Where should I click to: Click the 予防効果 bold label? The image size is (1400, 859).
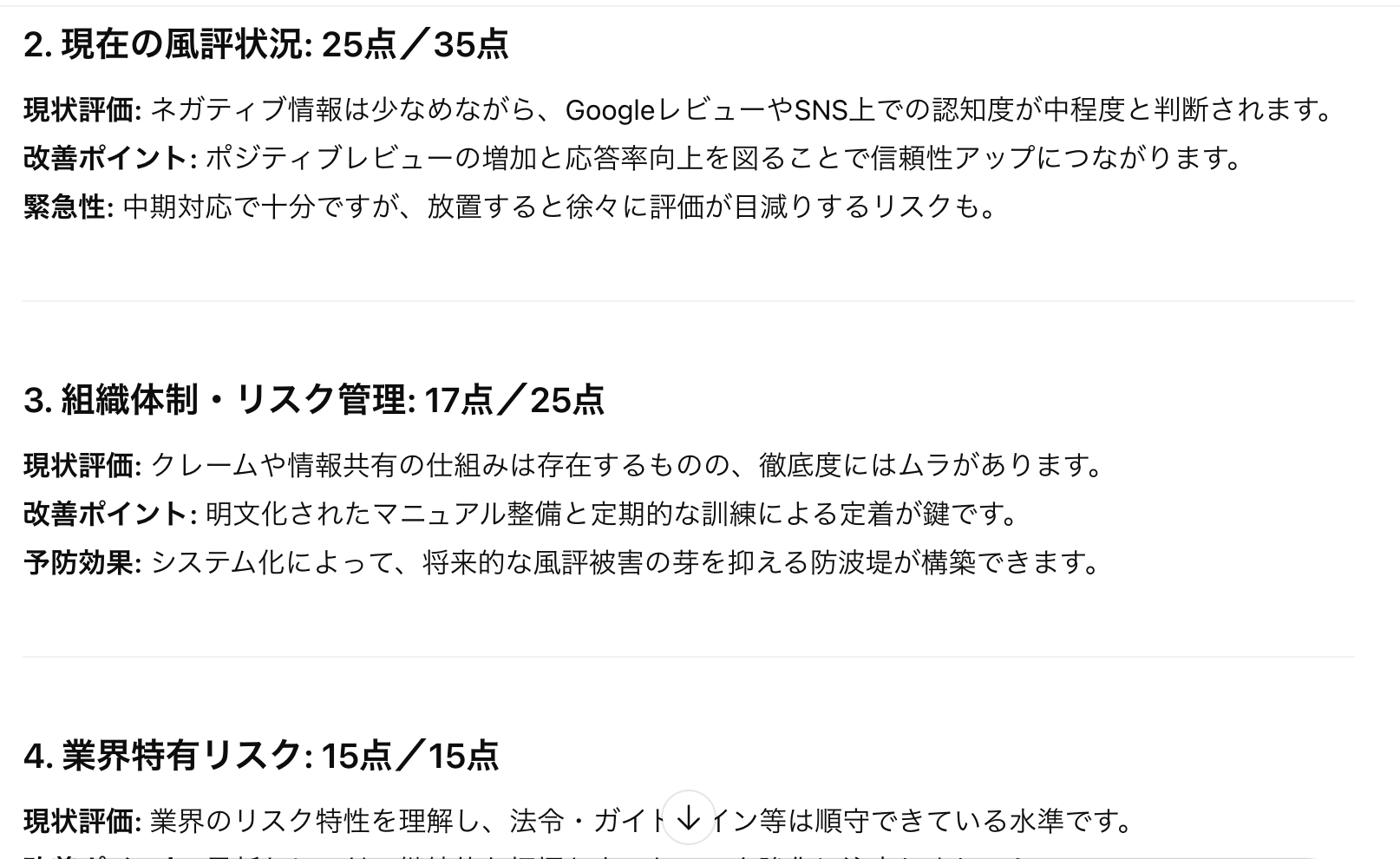tap(82, 562)
